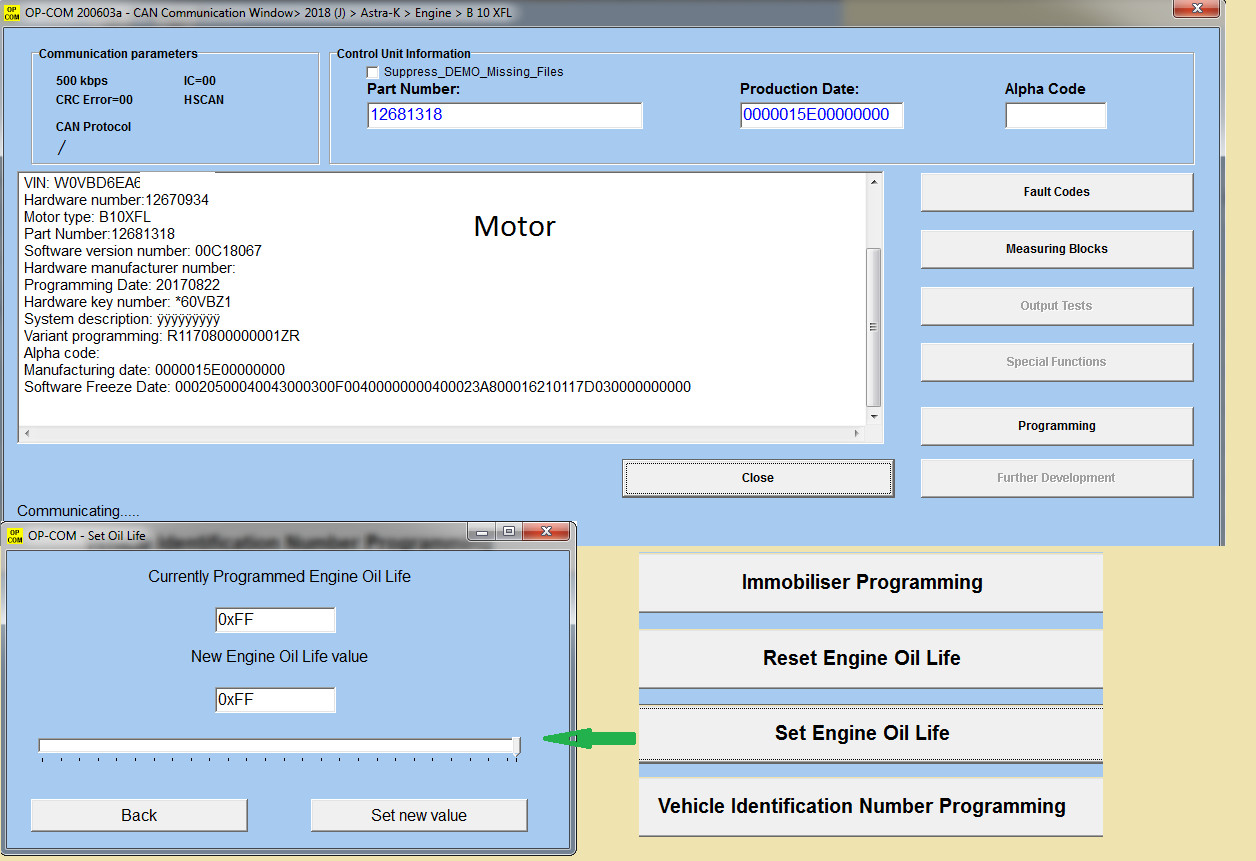This screenshot has height=861, width=1256.
Task: Click info list scroll down arrow
Action: click(874, 416)
